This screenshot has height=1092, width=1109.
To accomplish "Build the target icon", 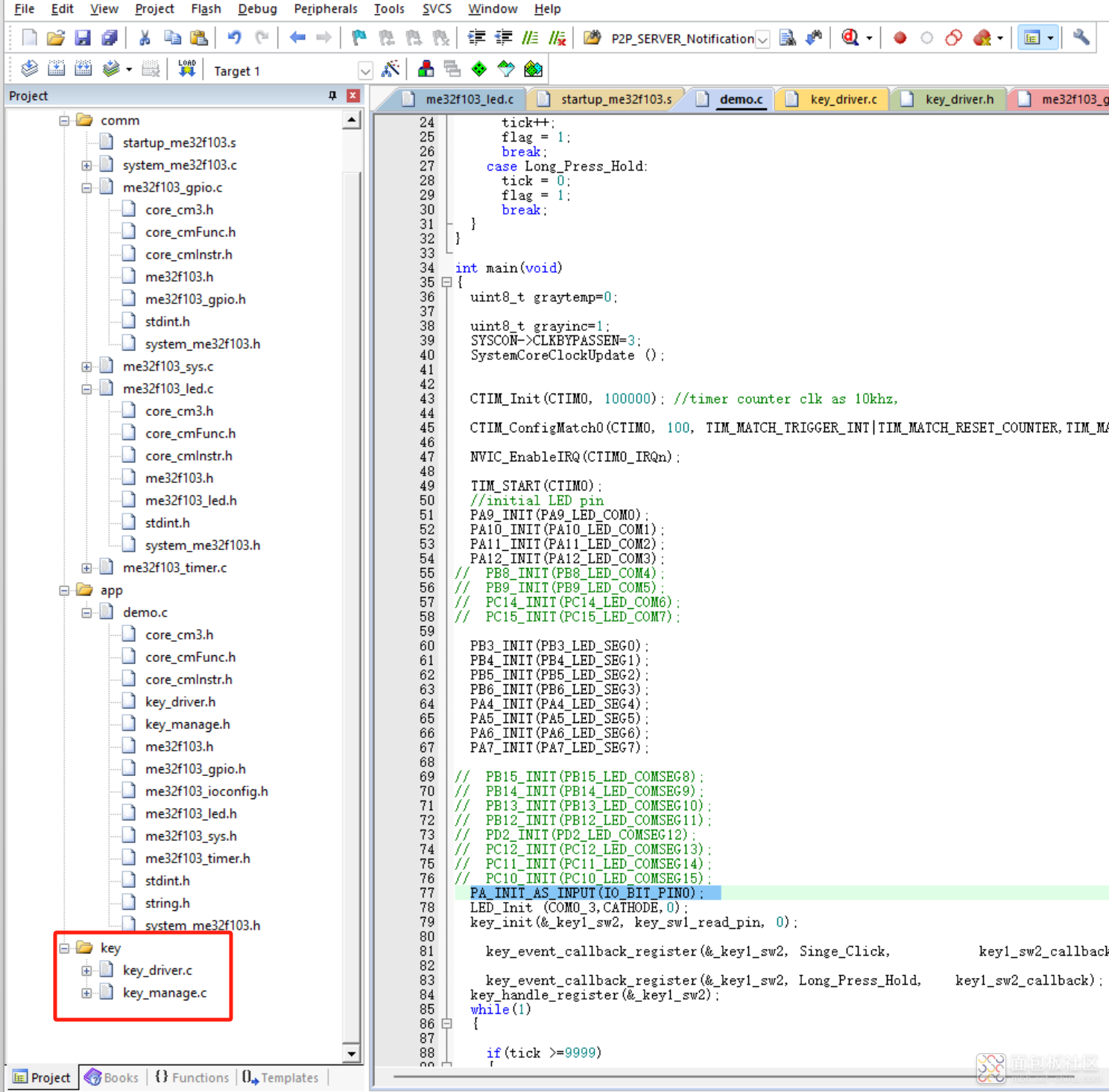I will click(56, 69).
